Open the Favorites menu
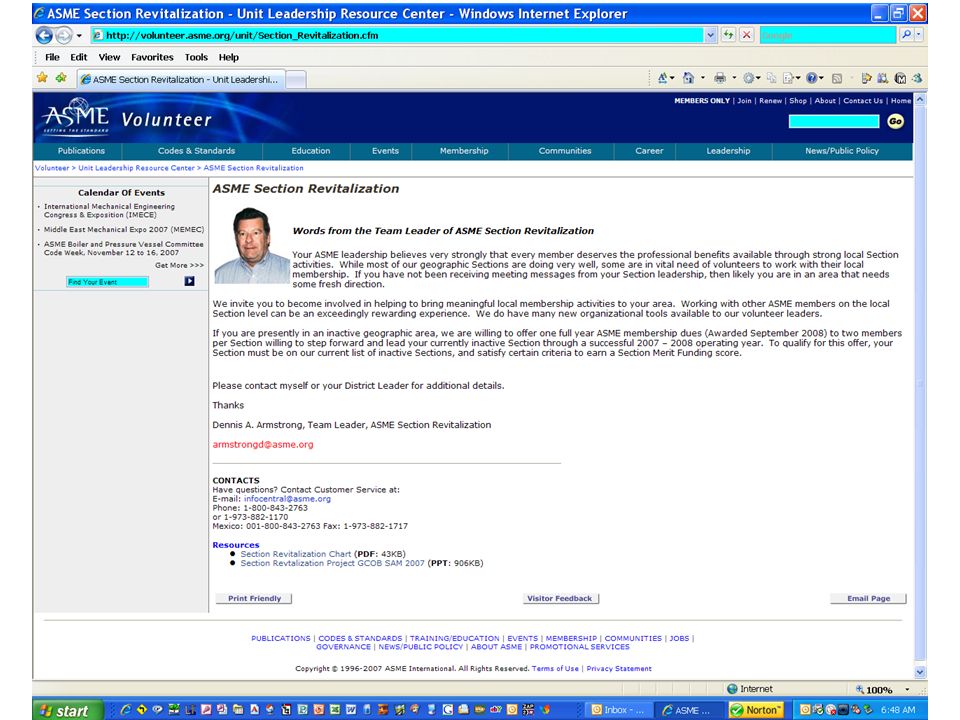Screen dimensions: 960x720 click(152, 57)
